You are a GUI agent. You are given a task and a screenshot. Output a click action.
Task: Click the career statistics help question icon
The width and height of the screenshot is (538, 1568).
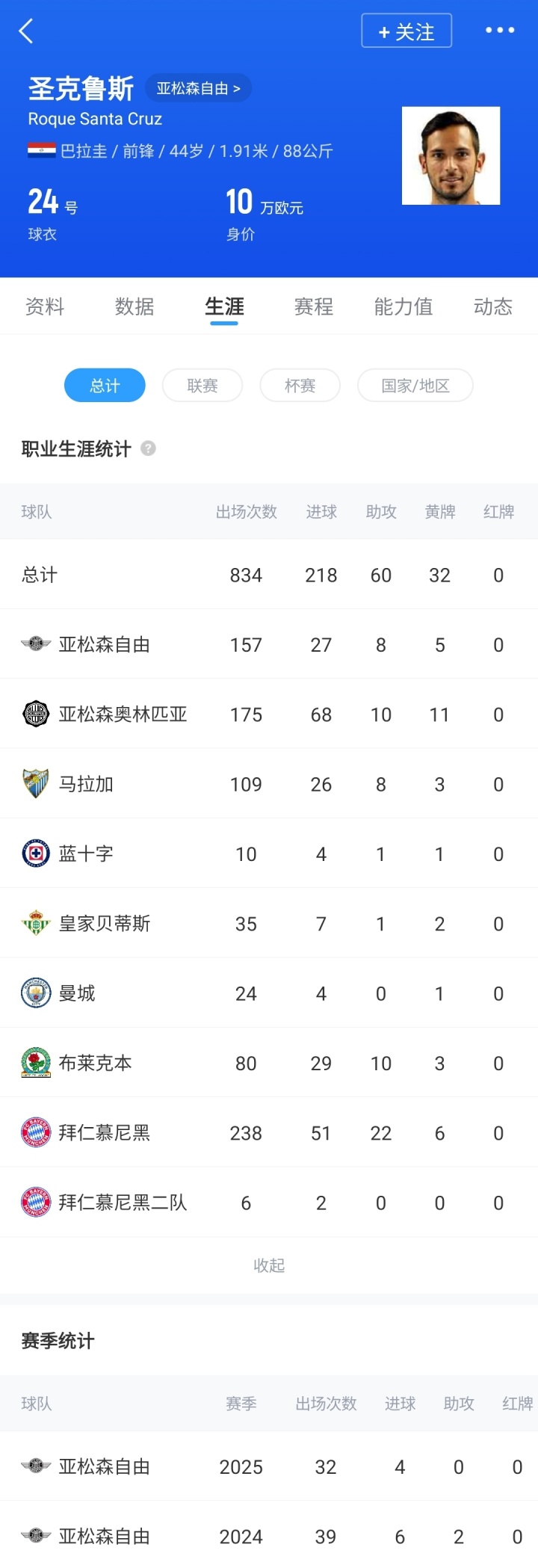(148, 448)
